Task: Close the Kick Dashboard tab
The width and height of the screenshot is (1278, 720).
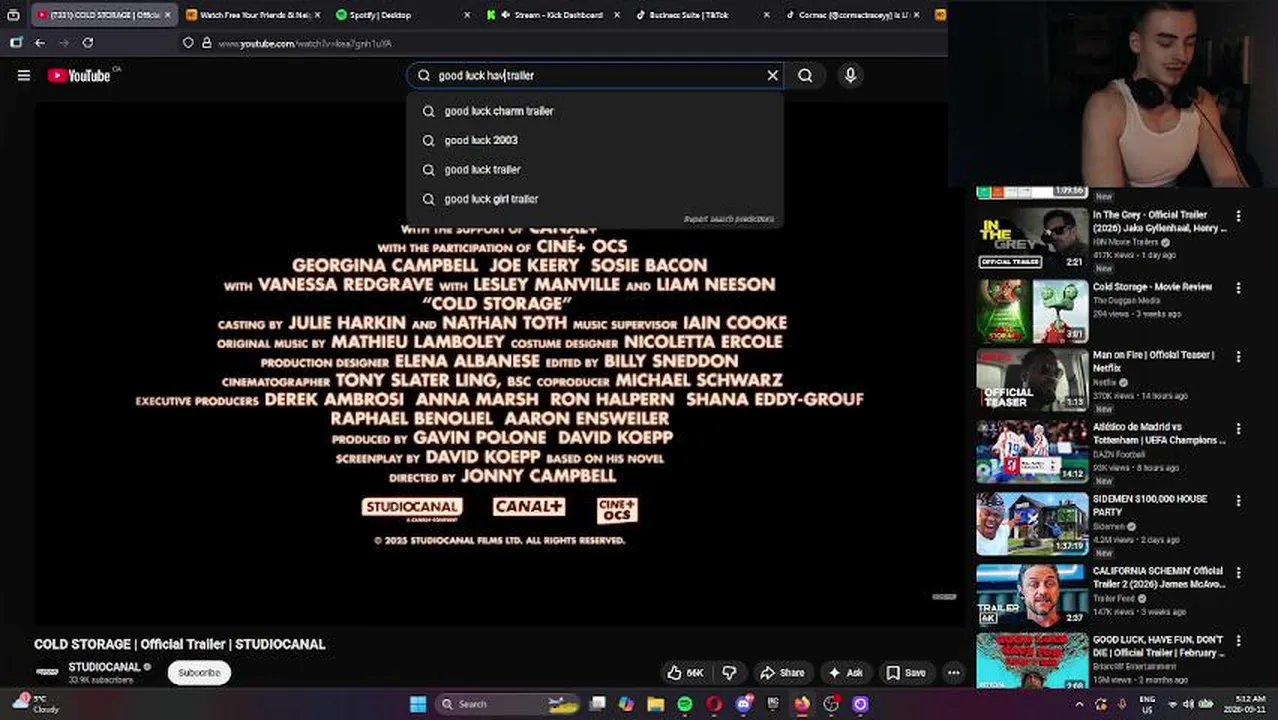Action: point(616,15)
